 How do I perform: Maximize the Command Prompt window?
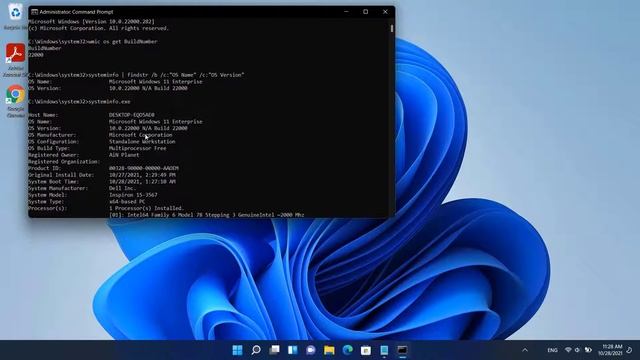pyautogui.click(x=366, y=12)
